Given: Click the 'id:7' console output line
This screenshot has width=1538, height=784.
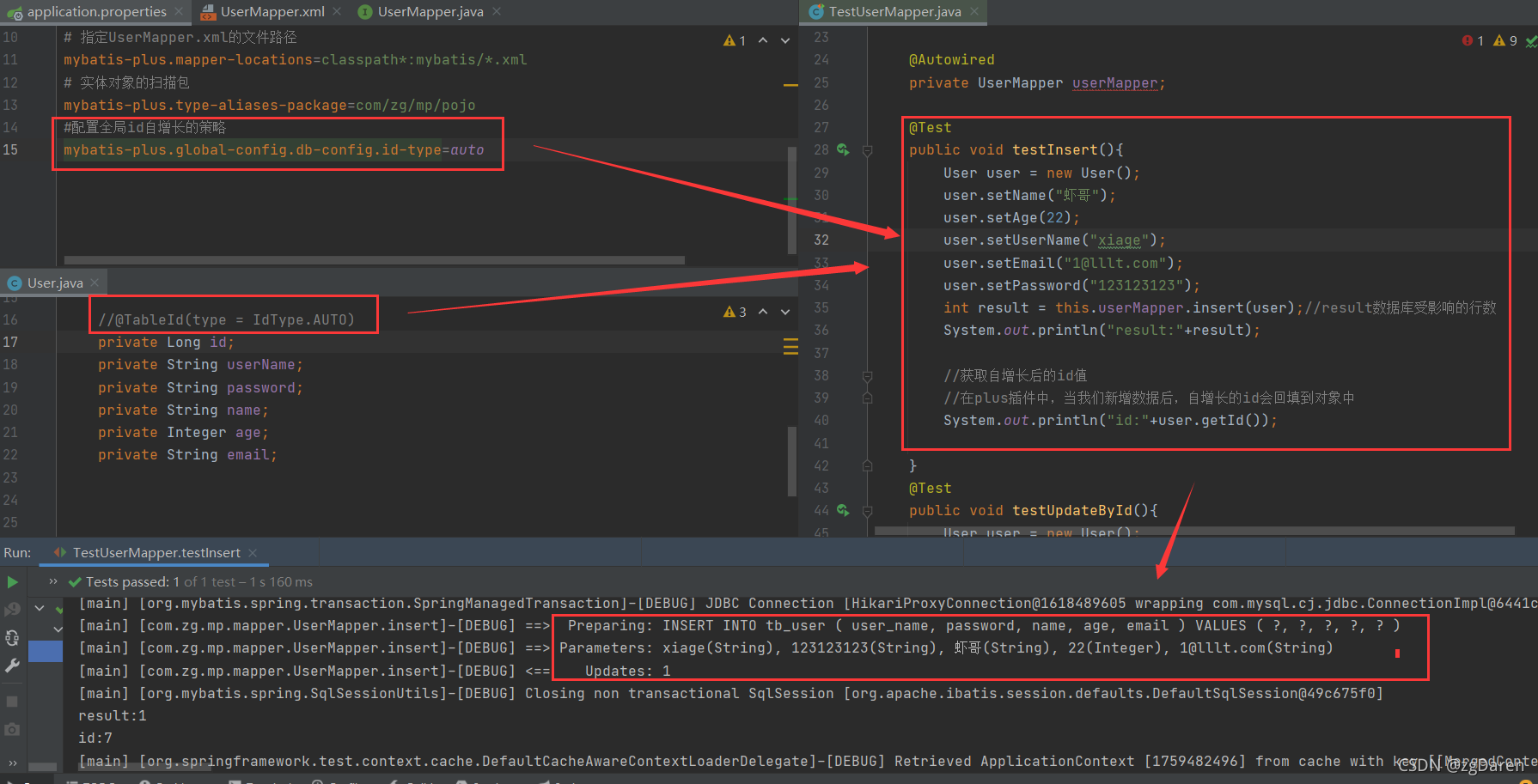Looking at the screenshot, I should [x=95, y=738].
